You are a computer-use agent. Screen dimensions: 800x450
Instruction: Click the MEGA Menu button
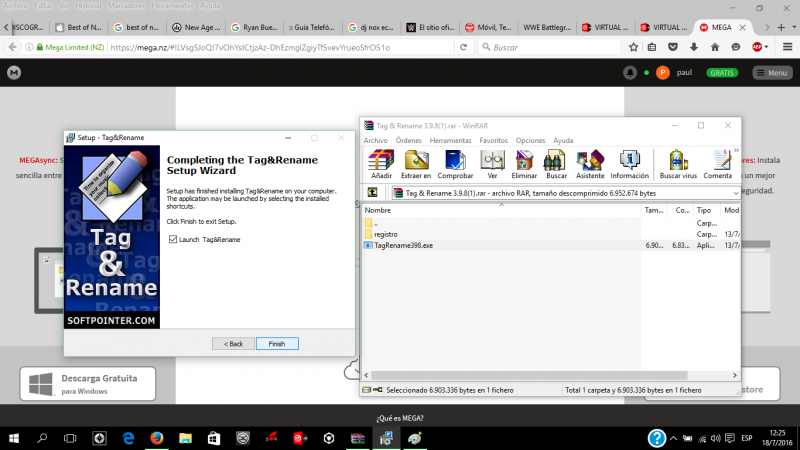point(772,73)
